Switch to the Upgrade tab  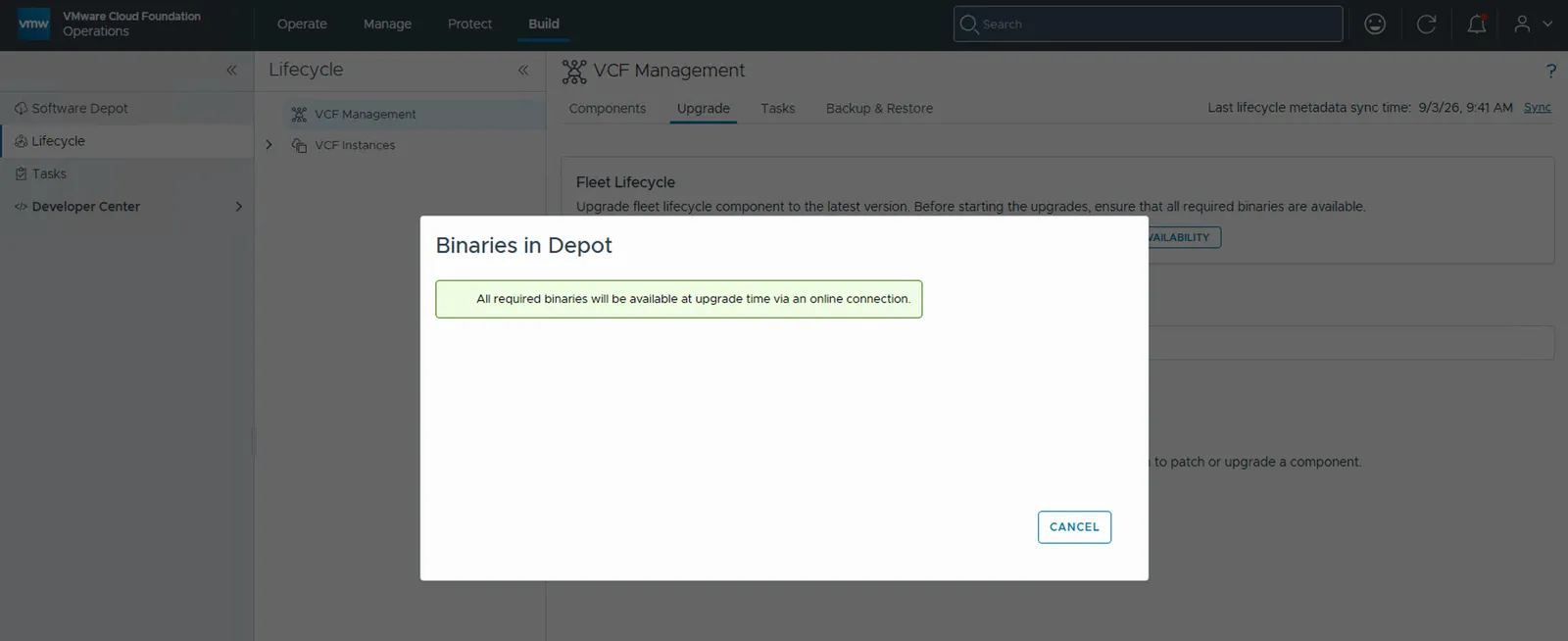(x=703, y=108)
